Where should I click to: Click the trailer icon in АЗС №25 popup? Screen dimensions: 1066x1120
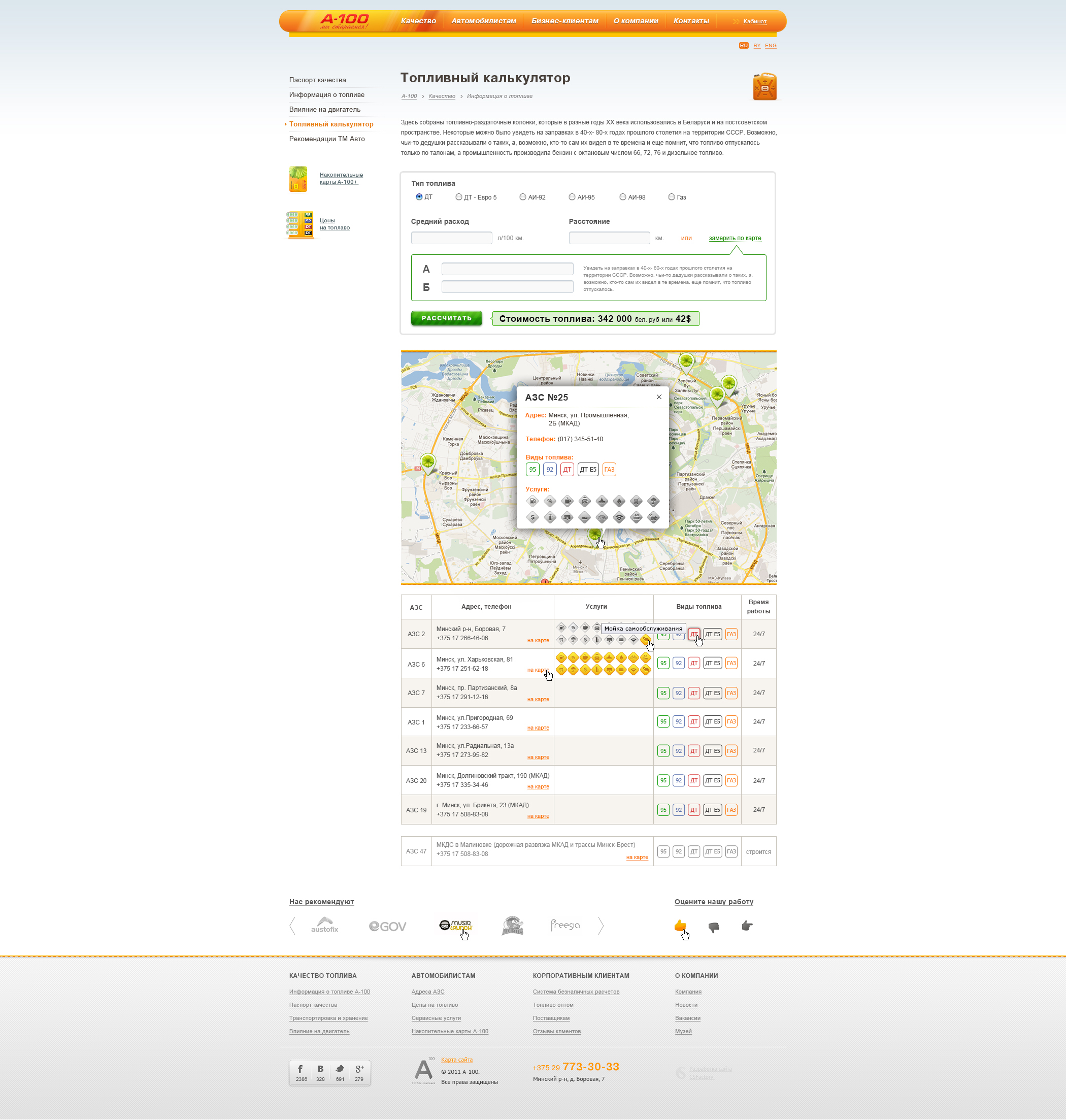point(568,518)
